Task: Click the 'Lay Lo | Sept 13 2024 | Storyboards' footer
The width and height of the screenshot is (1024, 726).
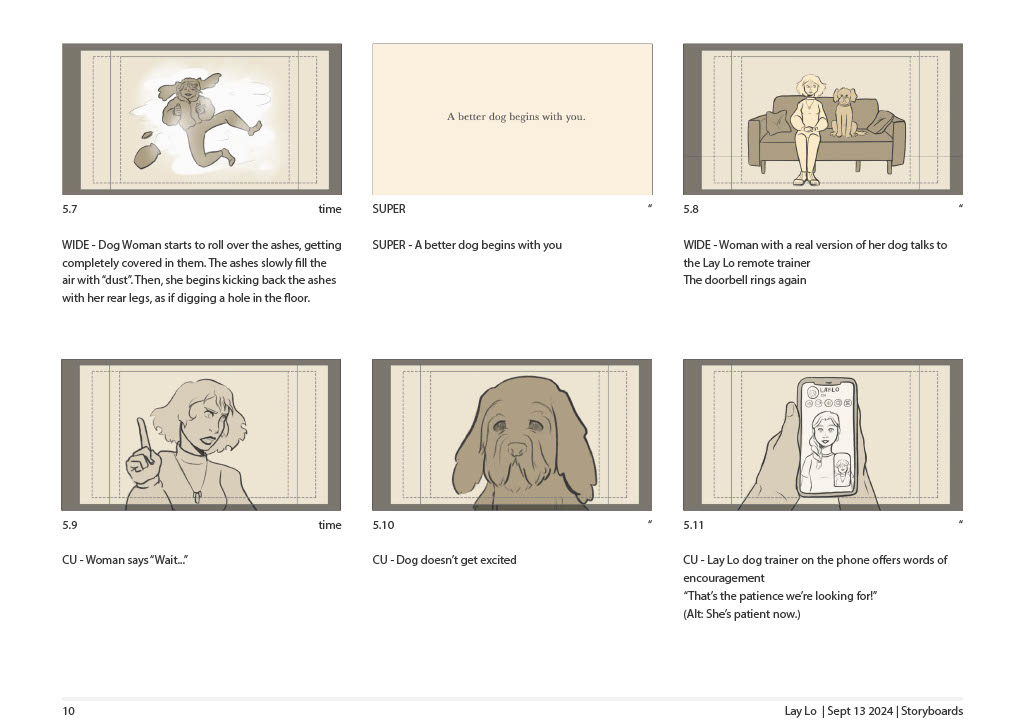Action: 874,711
